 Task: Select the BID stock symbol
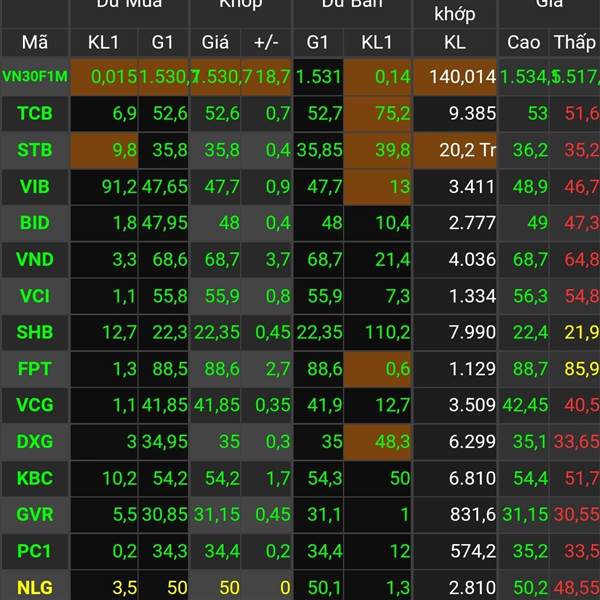(x=35, y=223)
